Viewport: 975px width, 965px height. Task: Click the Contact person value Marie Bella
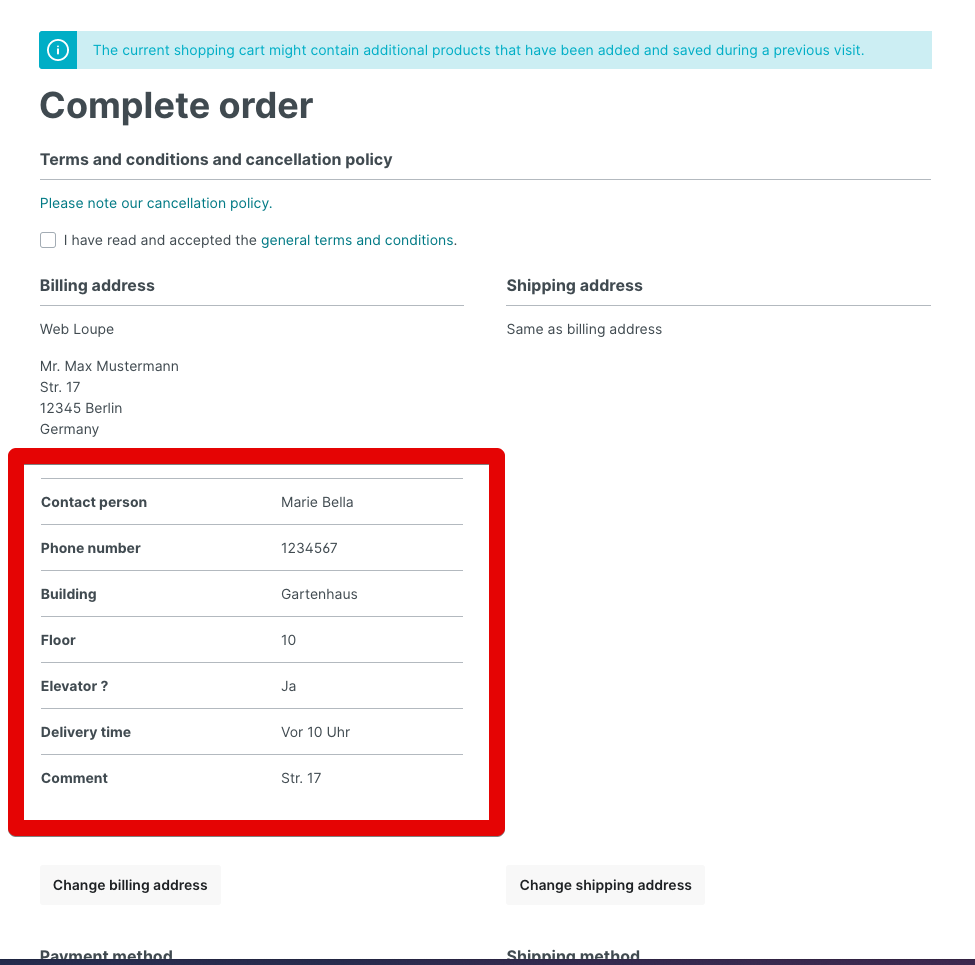317,502
